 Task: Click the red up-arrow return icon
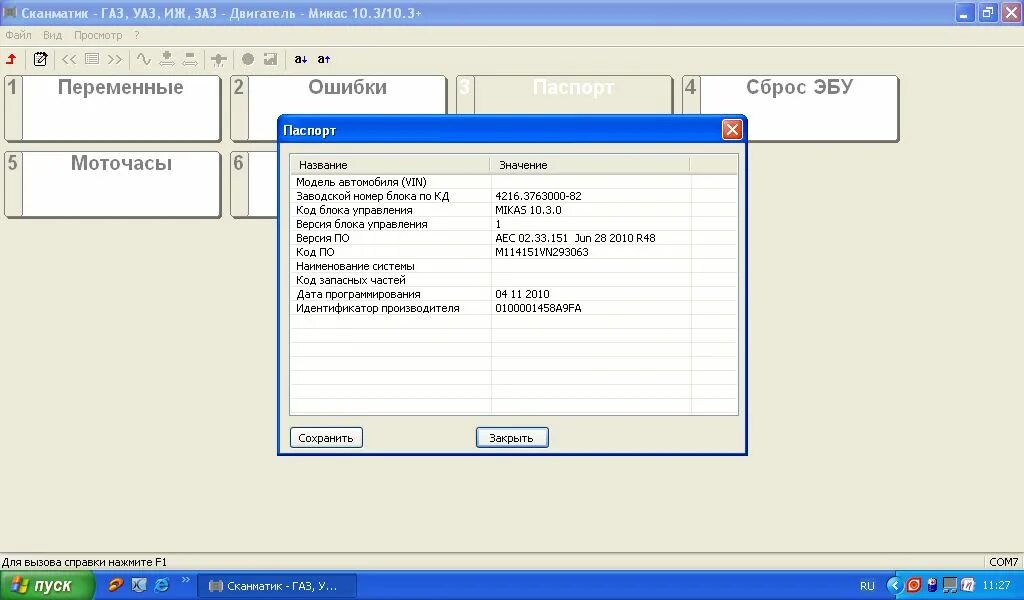[11, 59]
